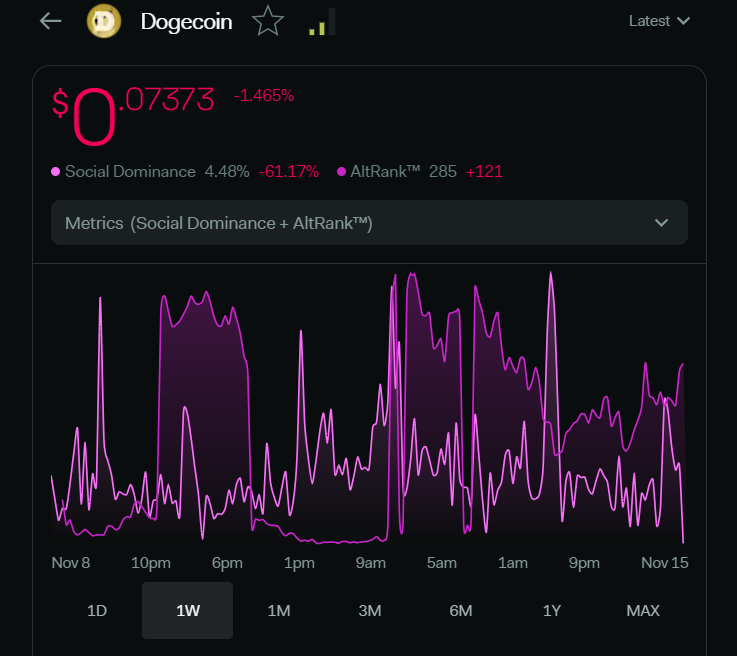Select the 1W time range
The image size is (737, 656).
coord(188,610)
